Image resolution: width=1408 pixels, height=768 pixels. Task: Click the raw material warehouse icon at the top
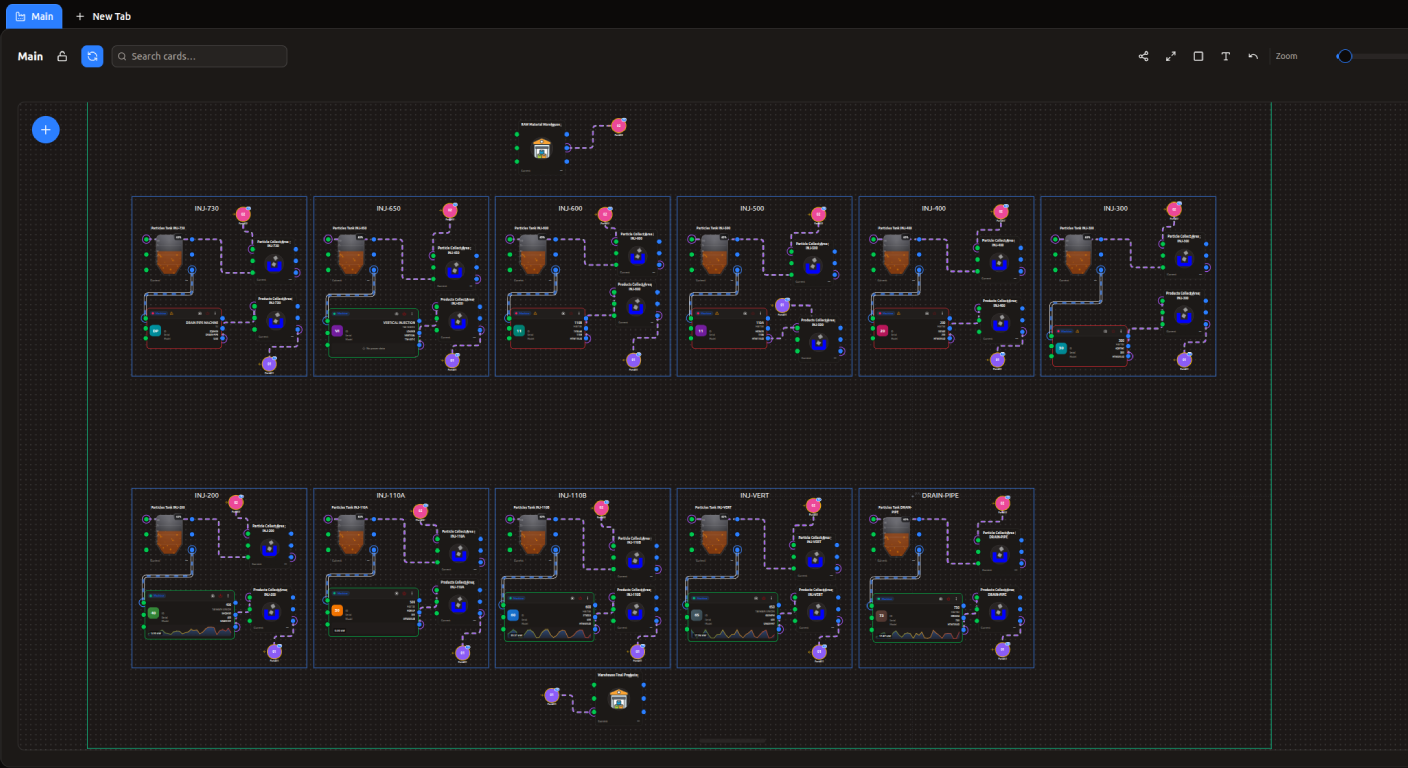pos(542,148)
